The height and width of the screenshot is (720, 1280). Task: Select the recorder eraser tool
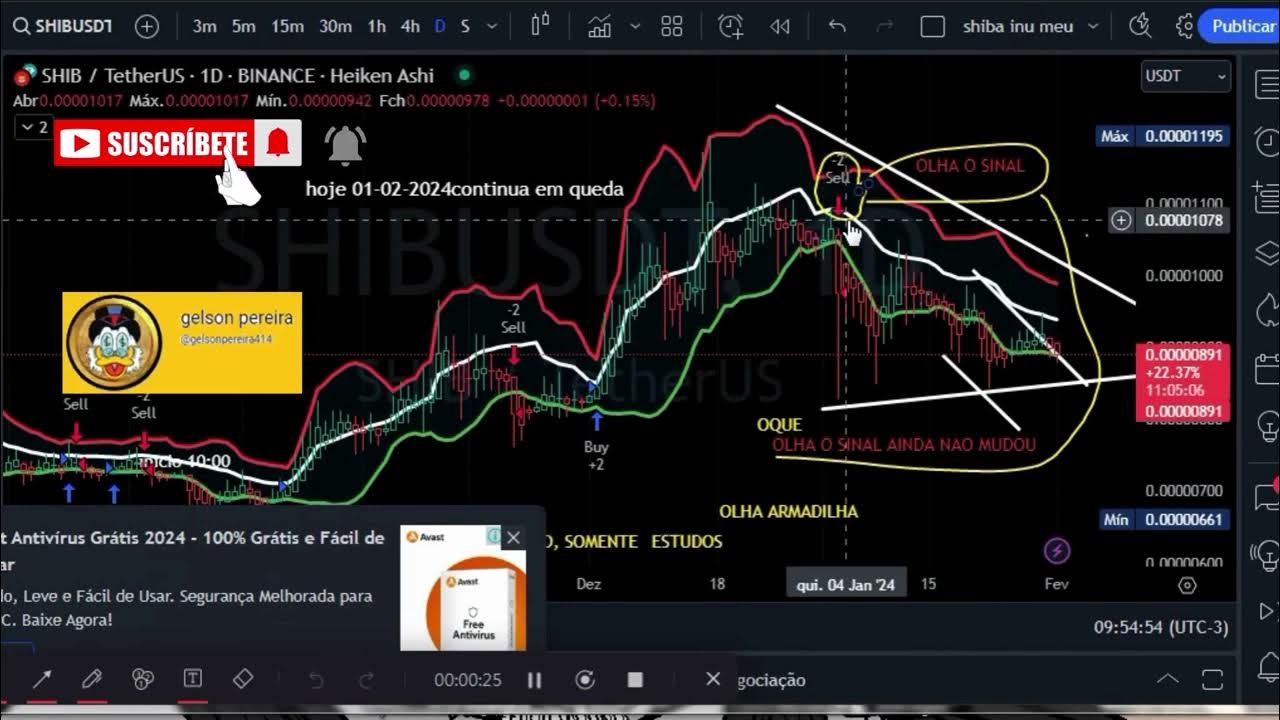243,680
